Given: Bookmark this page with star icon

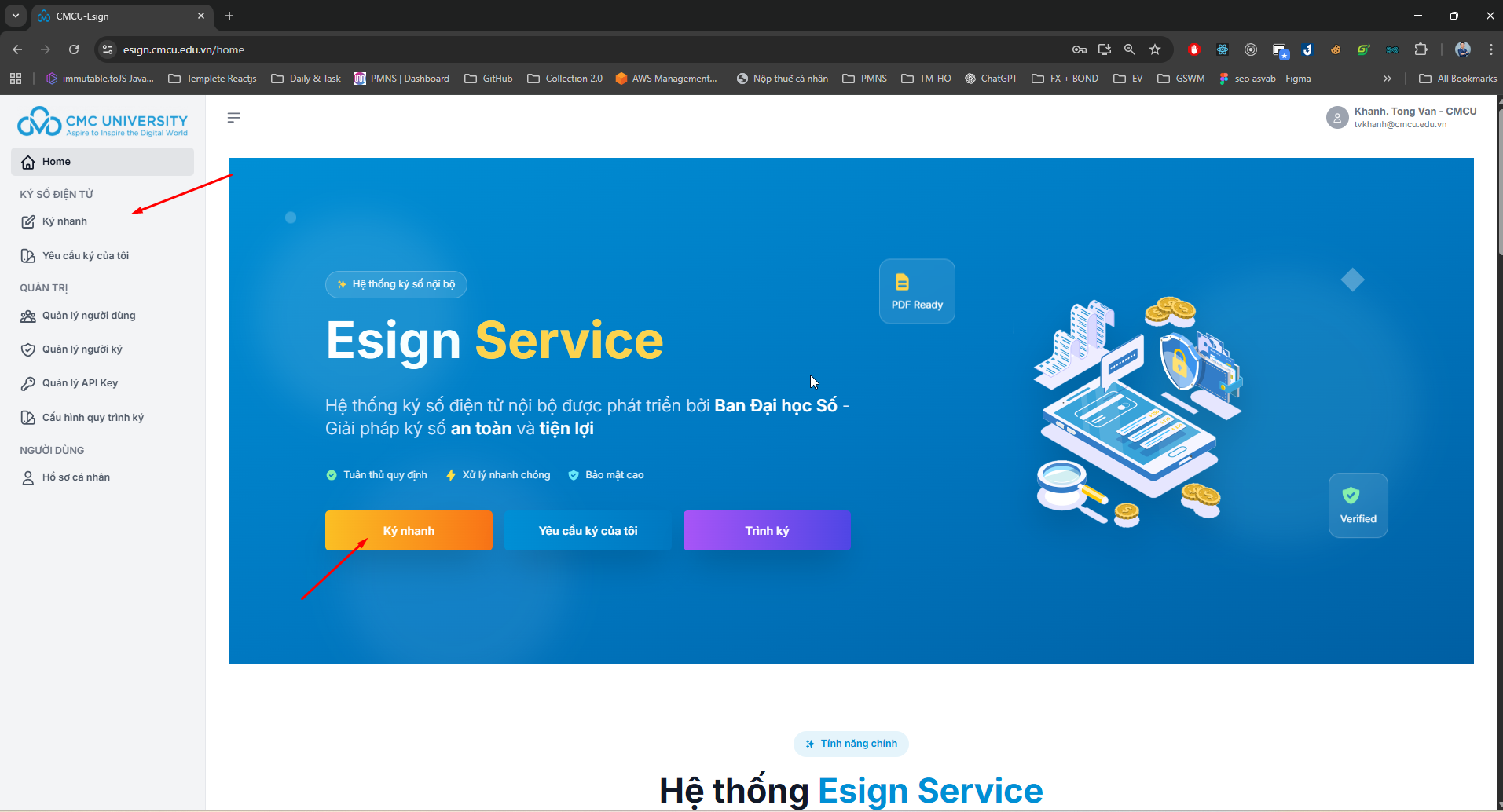Looking at the screenshot, I should 1155,49.
